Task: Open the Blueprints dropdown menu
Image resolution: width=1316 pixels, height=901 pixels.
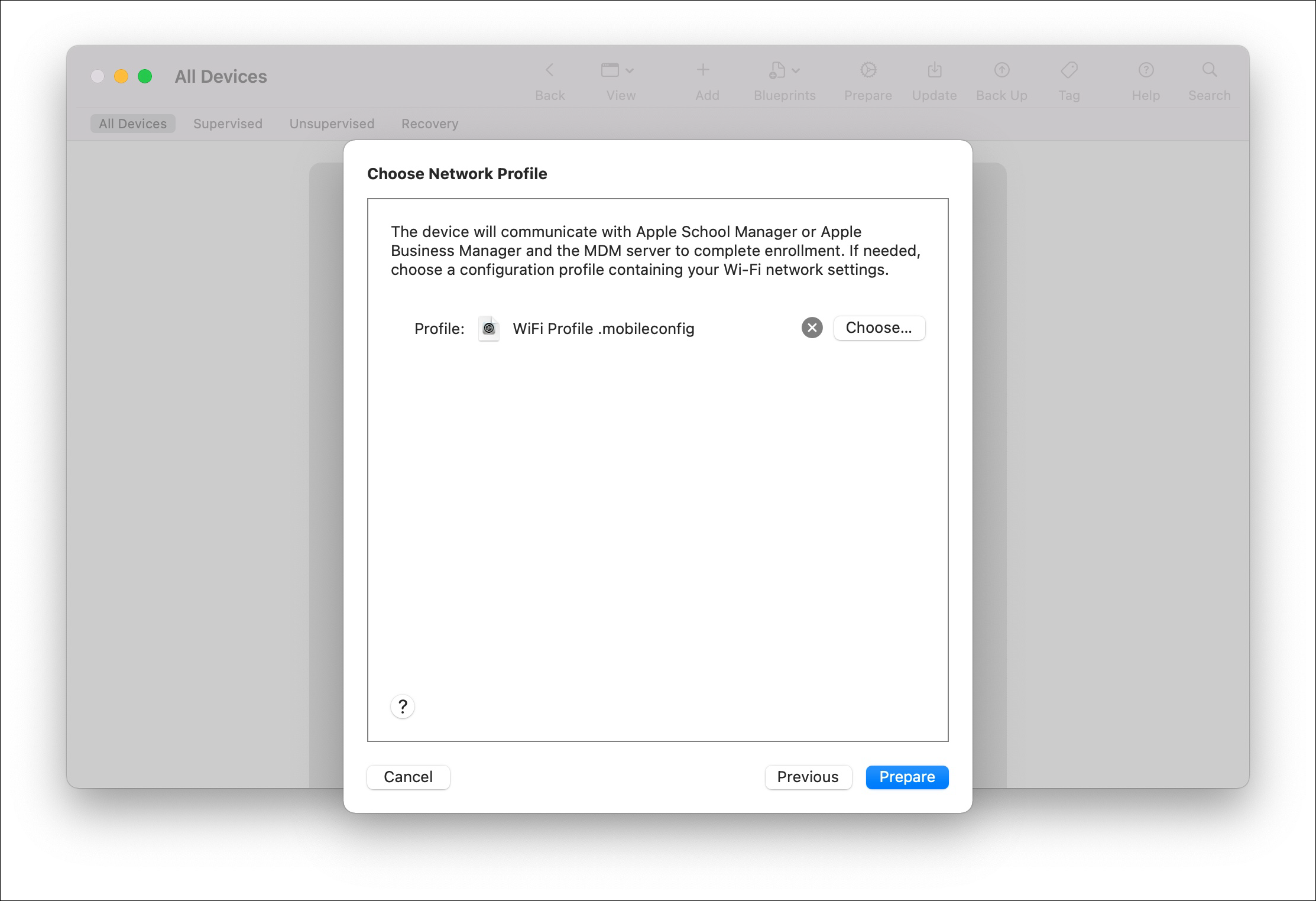Action: click(x=785, y=70)
